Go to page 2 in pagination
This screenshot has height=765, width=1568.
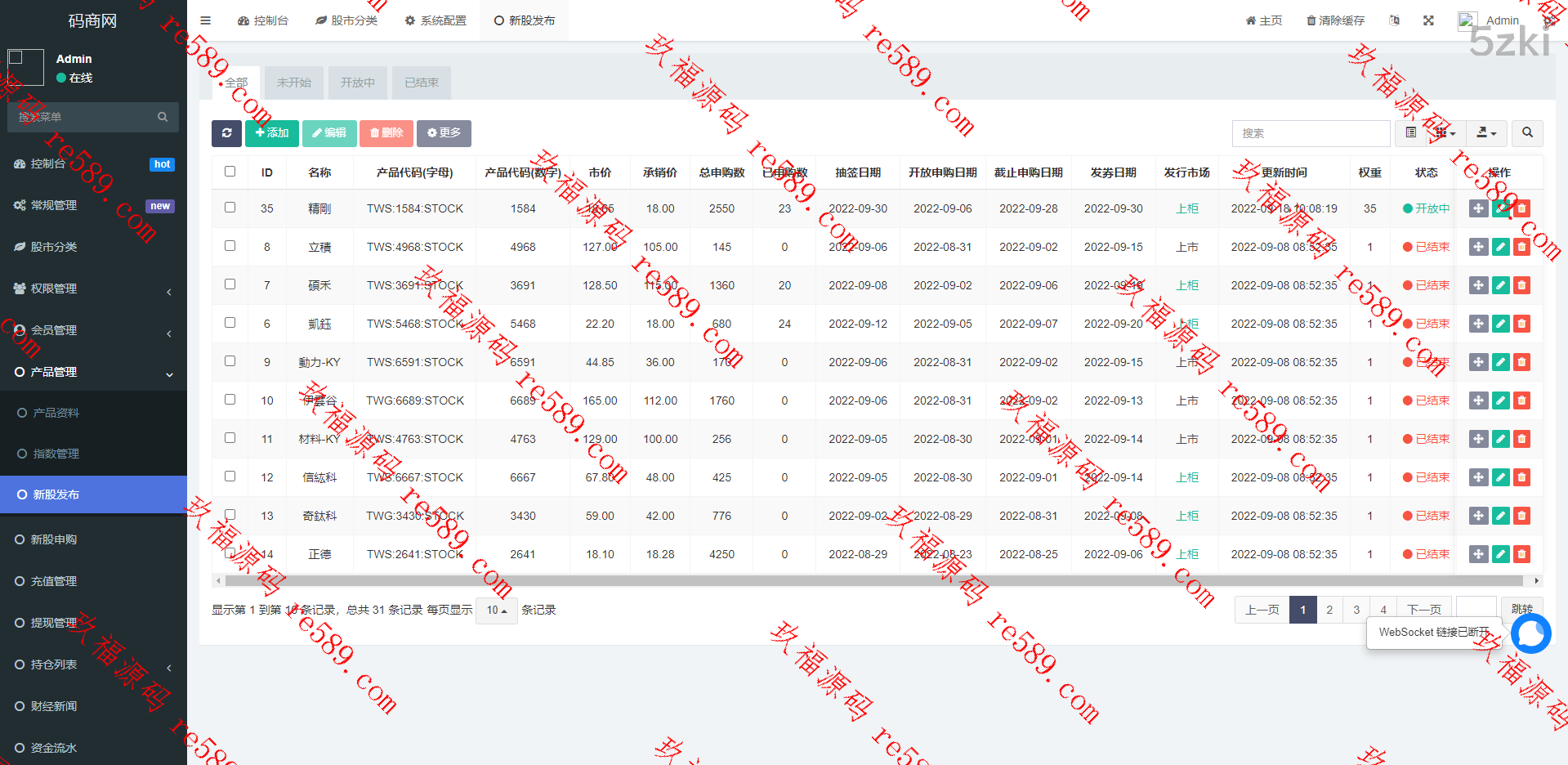[1329, 610]
